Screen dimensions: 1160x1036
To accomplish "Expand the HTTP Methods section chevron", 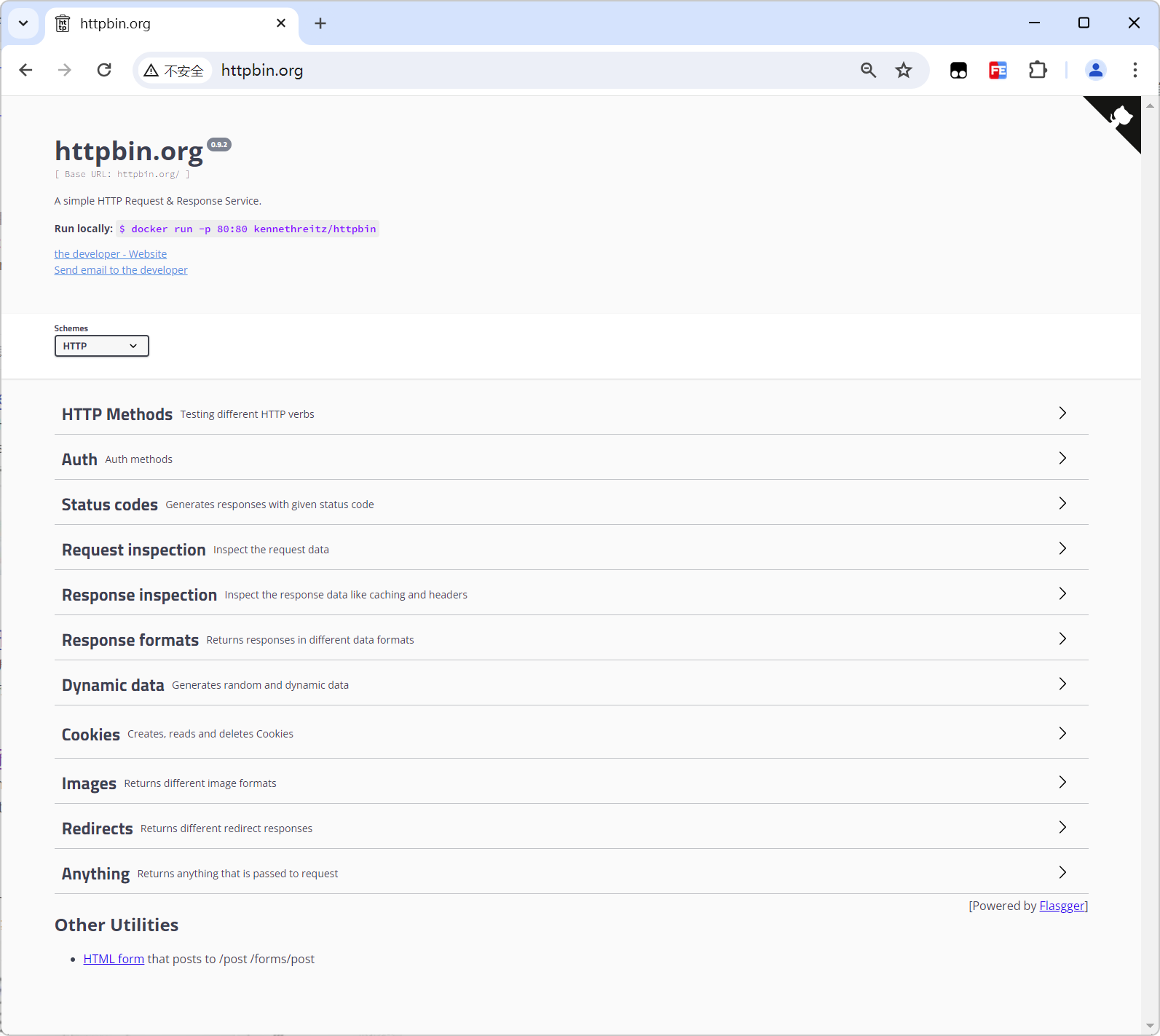I will click(x=1062, y=413).
